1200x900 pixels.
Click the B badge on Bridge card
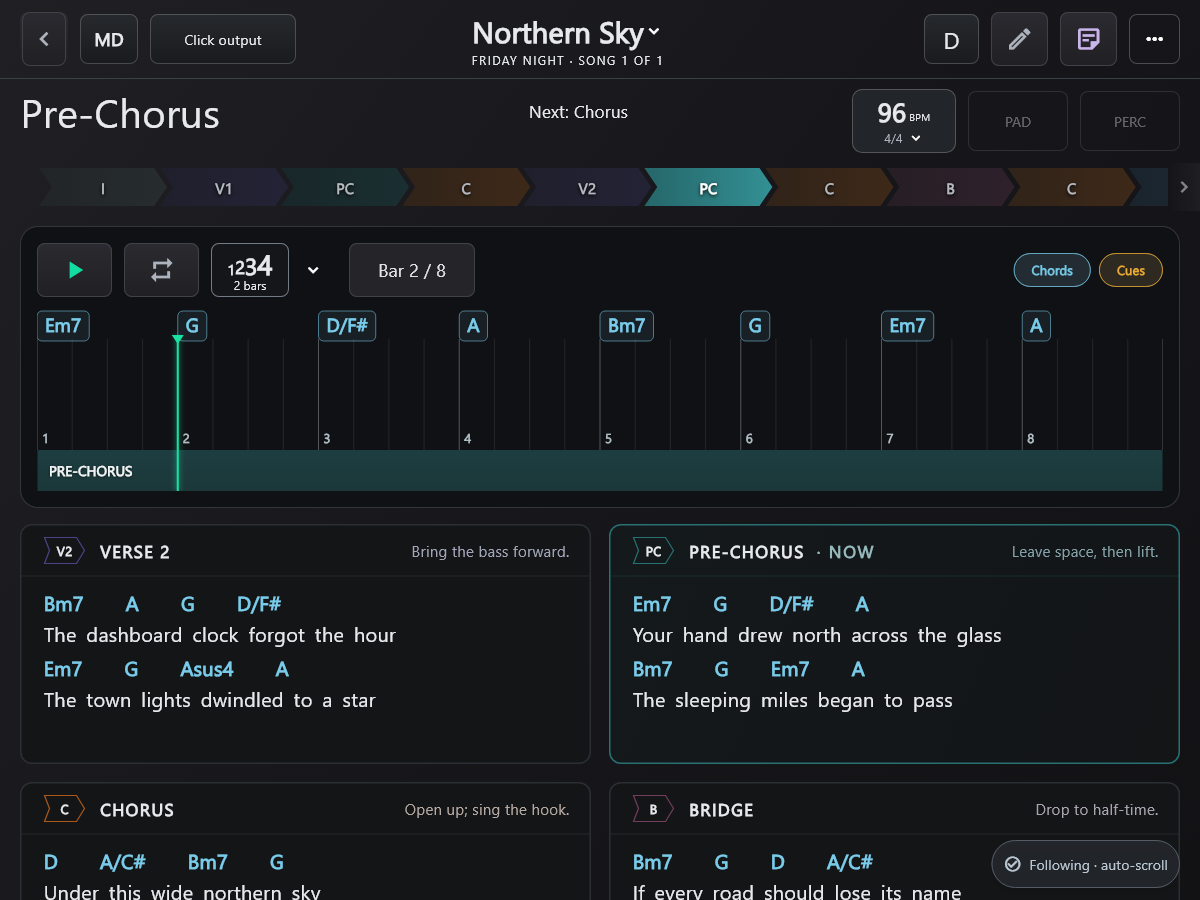click(652, 809)
